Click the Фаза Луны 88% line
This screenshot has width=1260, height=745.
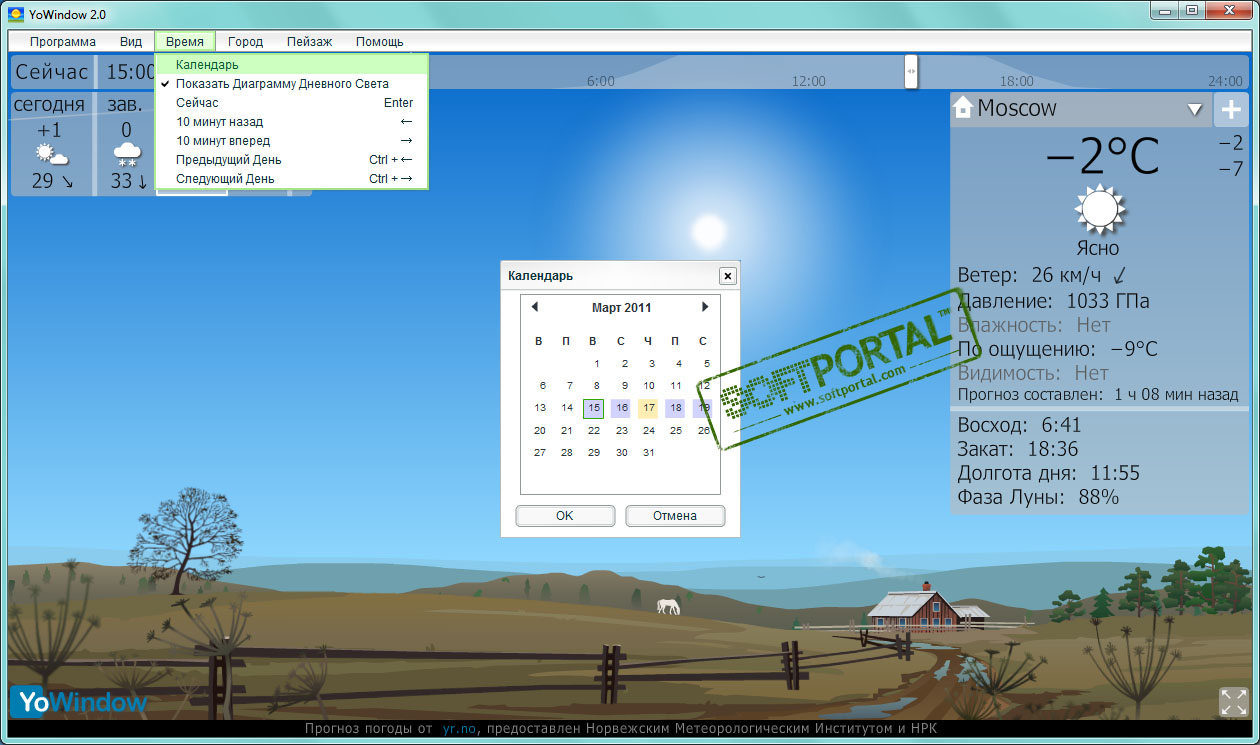click(x=1038, y=497)
